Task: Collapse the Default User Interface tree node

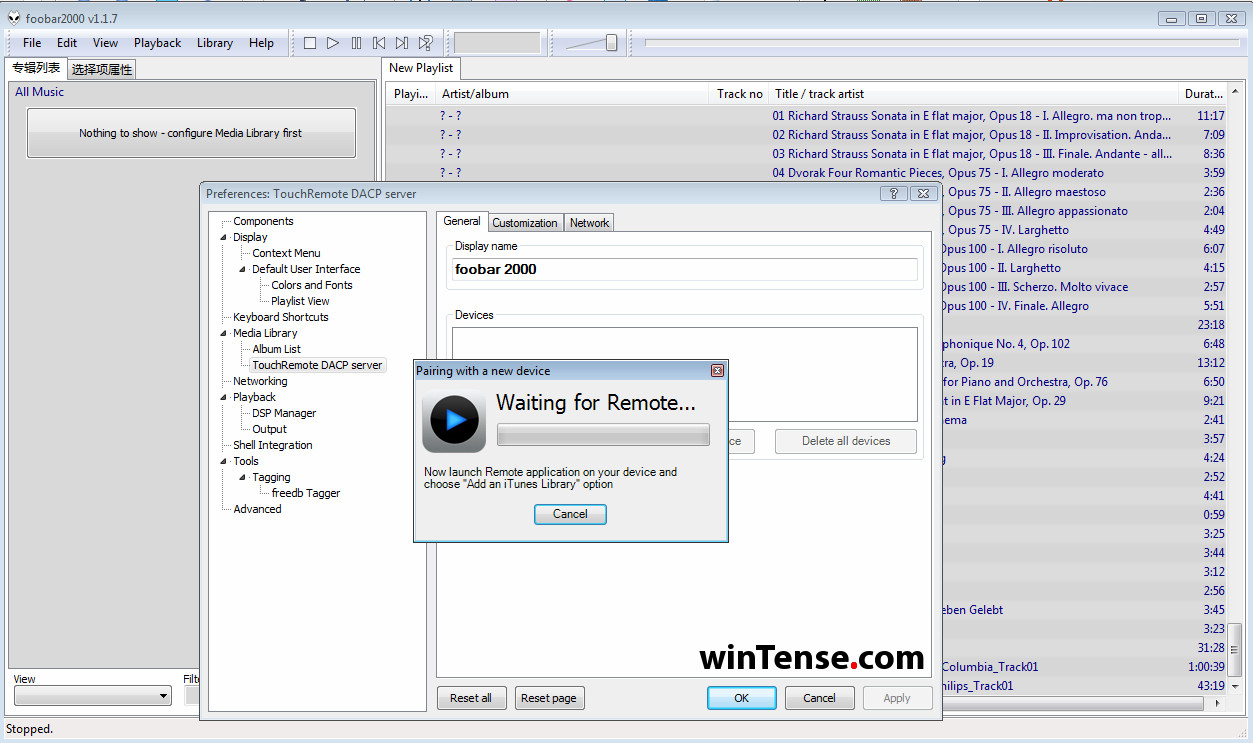Action: click(243, 270)
